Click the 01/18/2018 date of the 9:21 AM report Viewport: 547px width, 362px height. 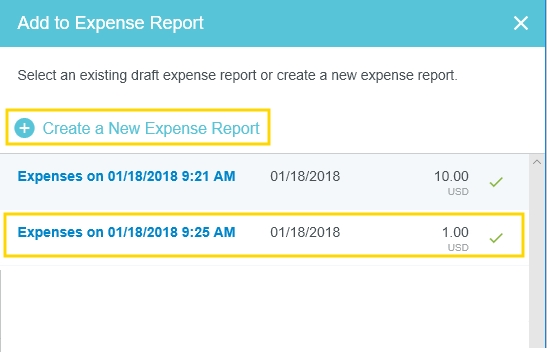[x=305, y=176]
